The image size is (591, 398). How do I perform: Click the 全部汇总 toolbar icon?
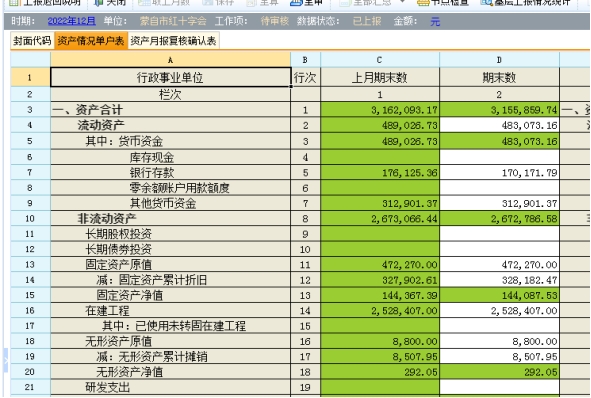(345, 2)
